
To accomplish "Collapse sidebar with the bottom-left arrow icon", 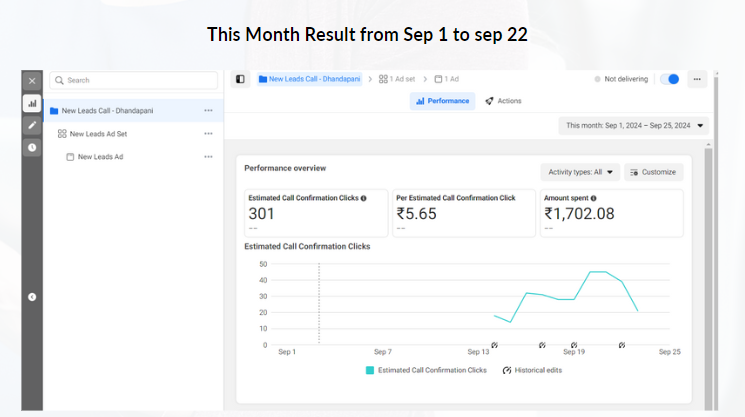I will click(x=32, y=296).
